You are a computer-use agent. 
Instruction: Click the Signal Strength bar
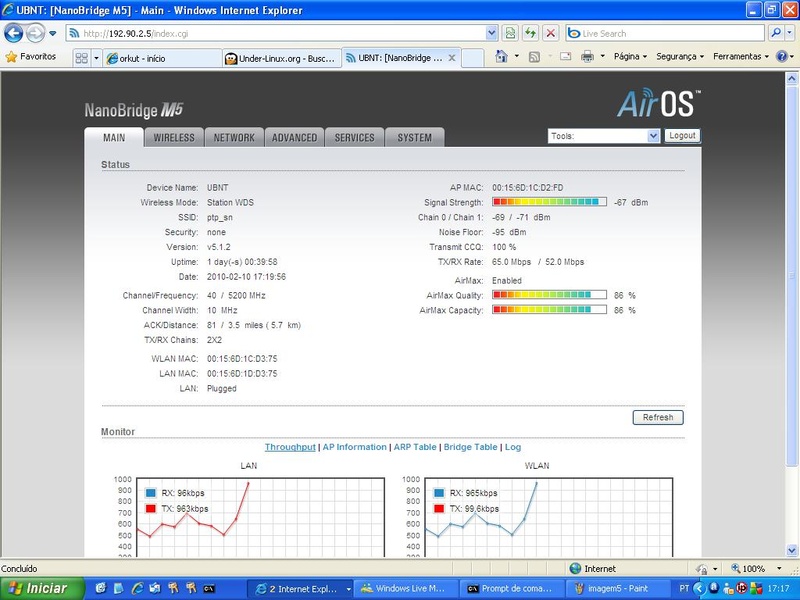[x=549, y=202]
